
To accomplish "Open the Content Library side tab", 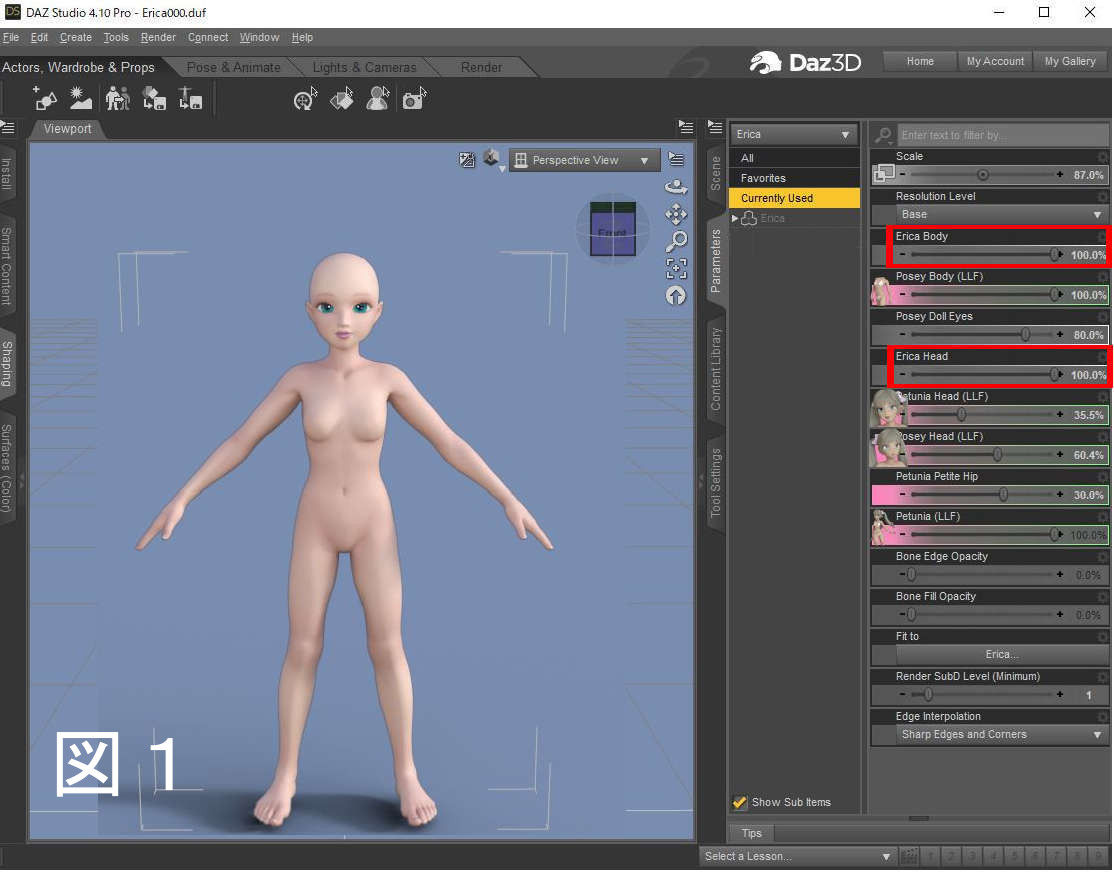I will (x=716, y=368).
